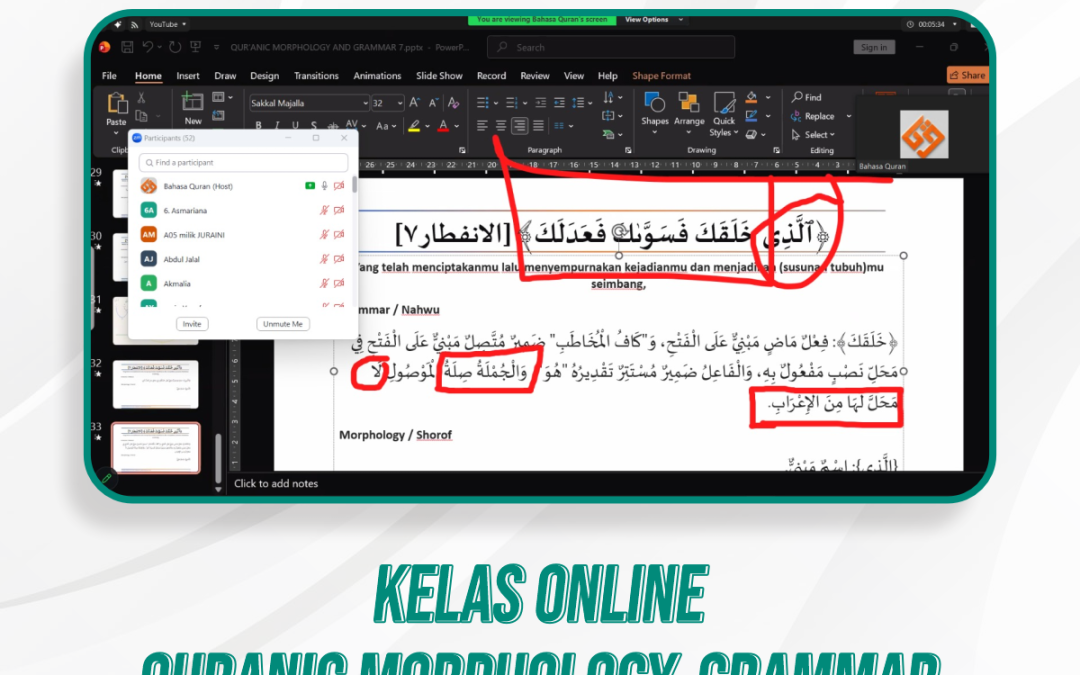
Task: Switch to the Transitions tab
Action: (316, 76)
